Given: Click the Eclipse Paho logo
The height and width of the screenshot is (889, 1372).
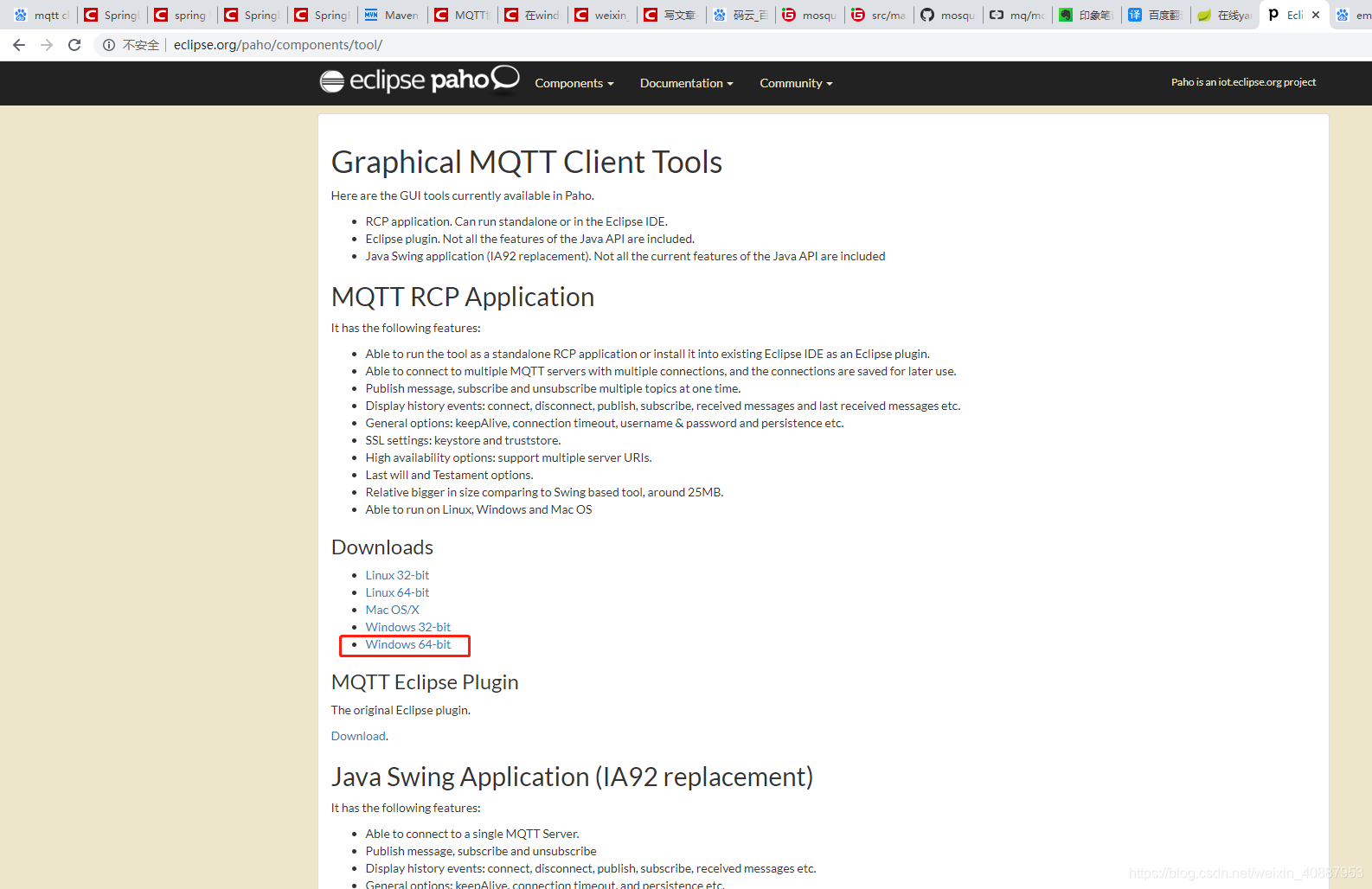Looking at the screenshot, I should coord(420,80).
